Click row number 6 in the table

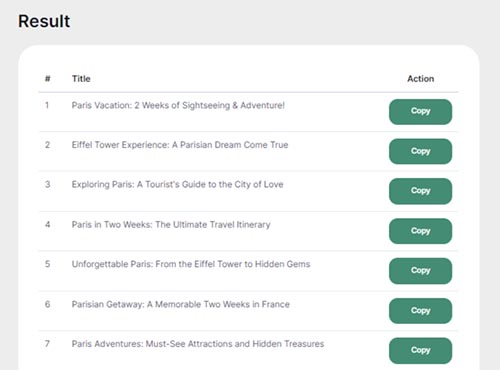(48, 304)
